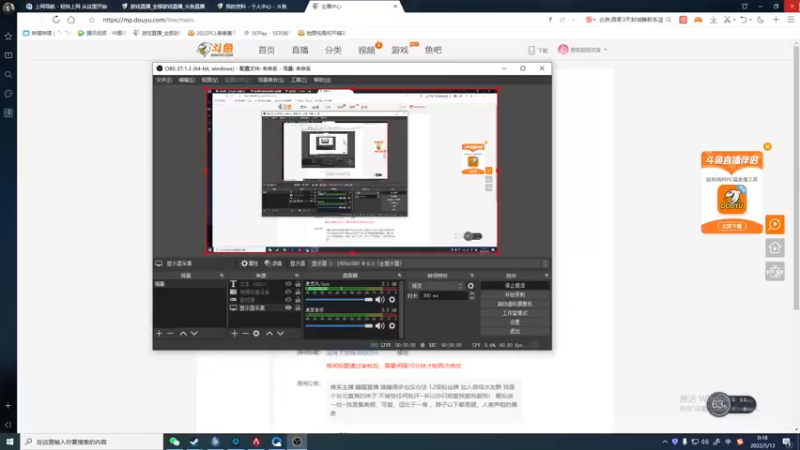800x450 pixels.
Task: Click the home icon on right floating bar
Action: 774,248
